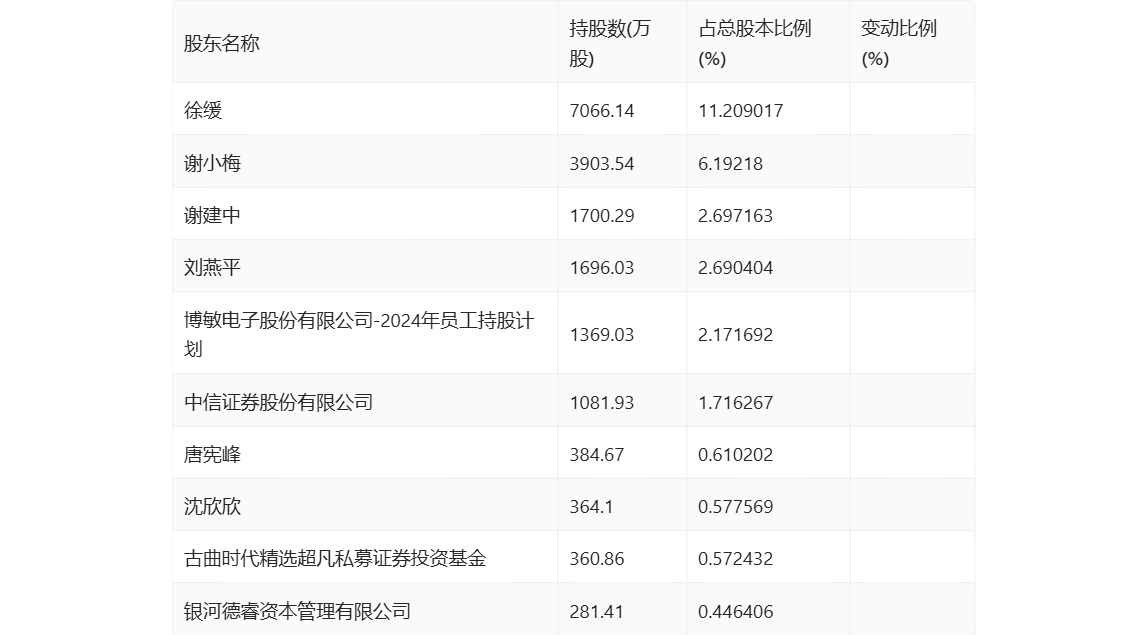Select the value 1081.93
Image resolution: width=1148 pixels, height=635 pixels.
[602, 402]
